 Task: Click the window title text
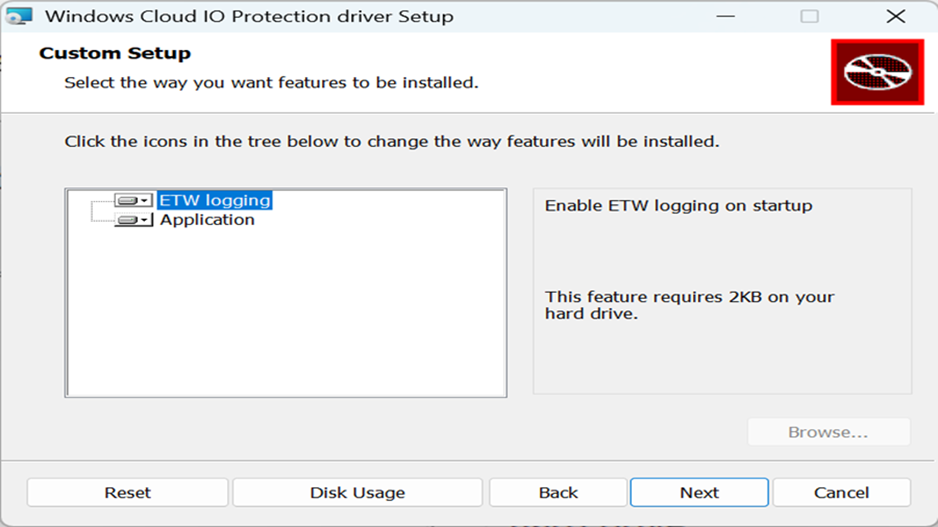coord(249,16)
